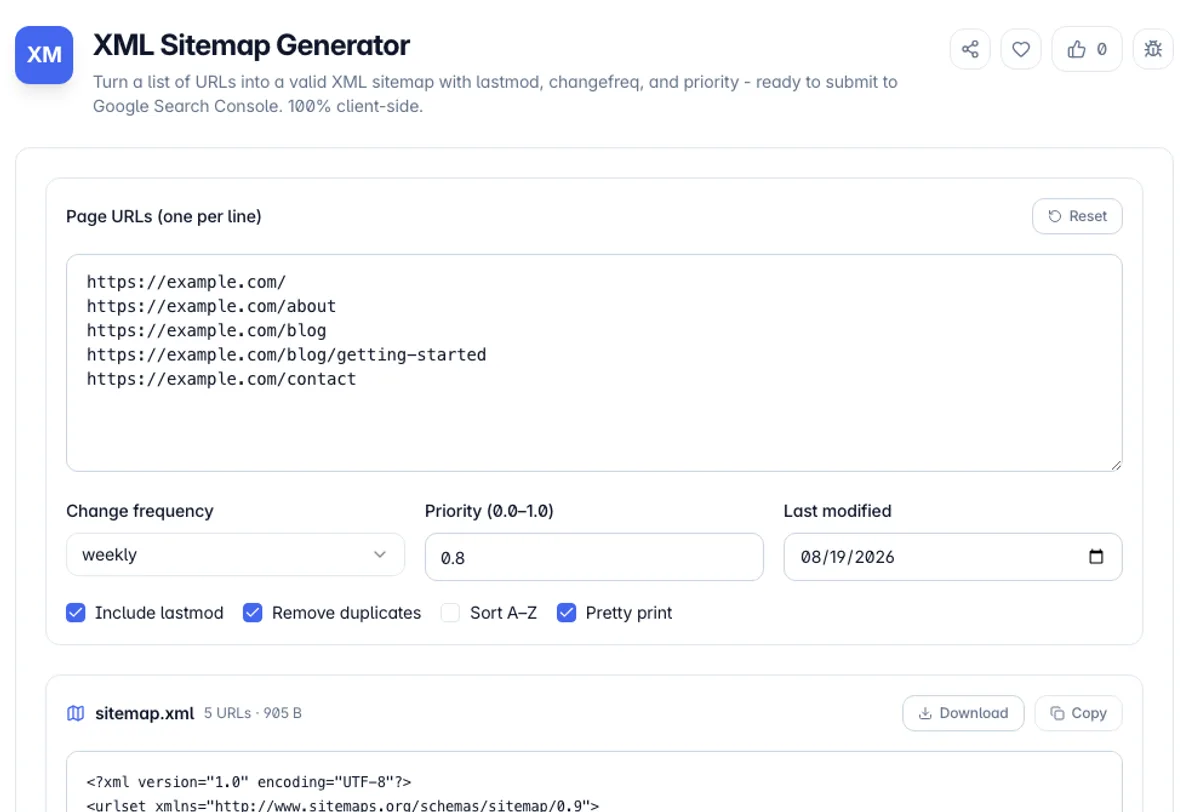Click the "5 URLs · 905 B" summary text
1200x812 pixels.
pyautogui.click(x=253, y=713)
